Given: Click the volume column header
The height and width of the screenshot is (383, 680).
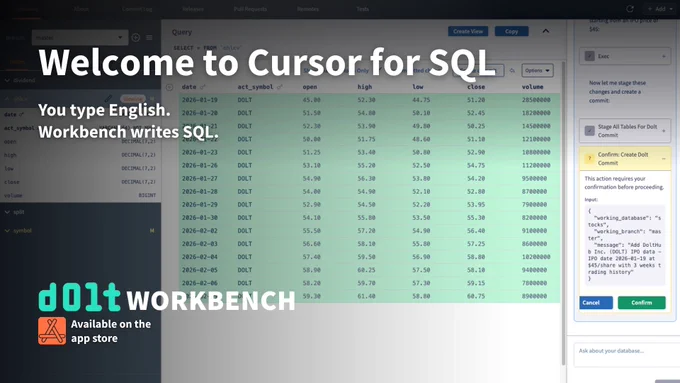Looking at the screenshot, I should 533,87.
